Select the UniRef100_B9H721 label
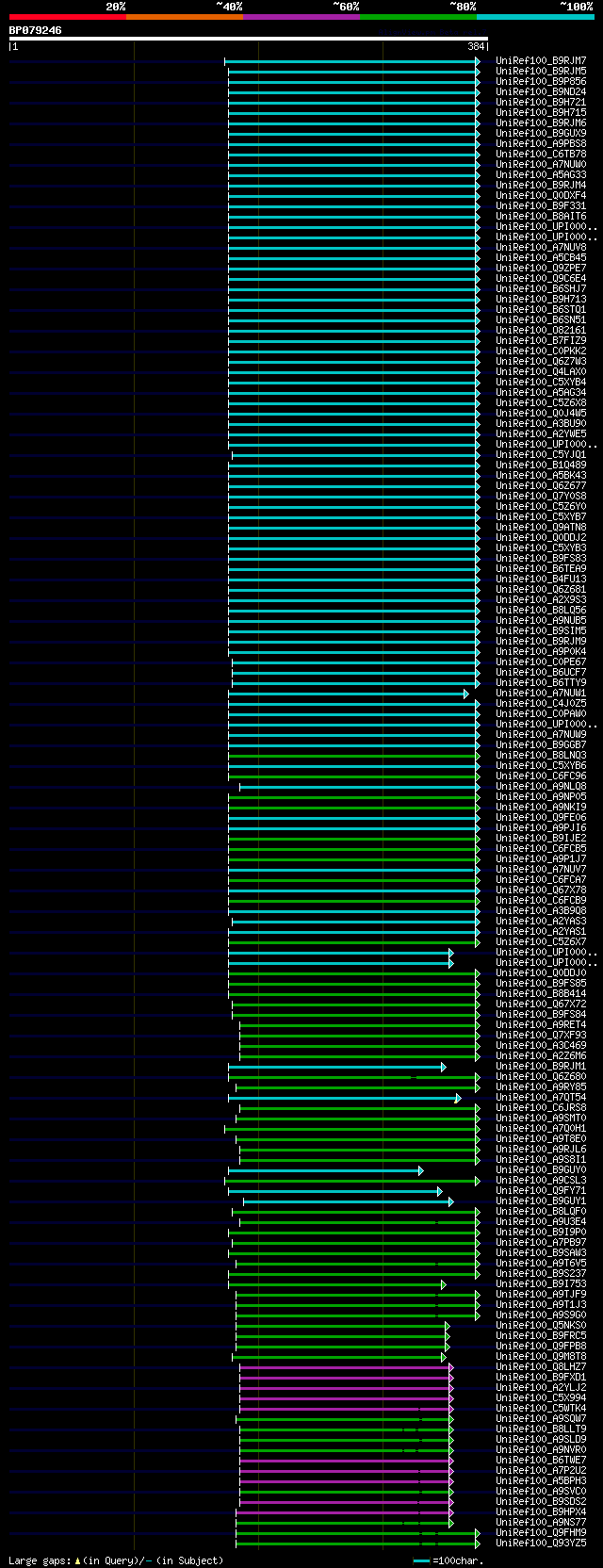The image size is (603, 1568). click(541, 103)
